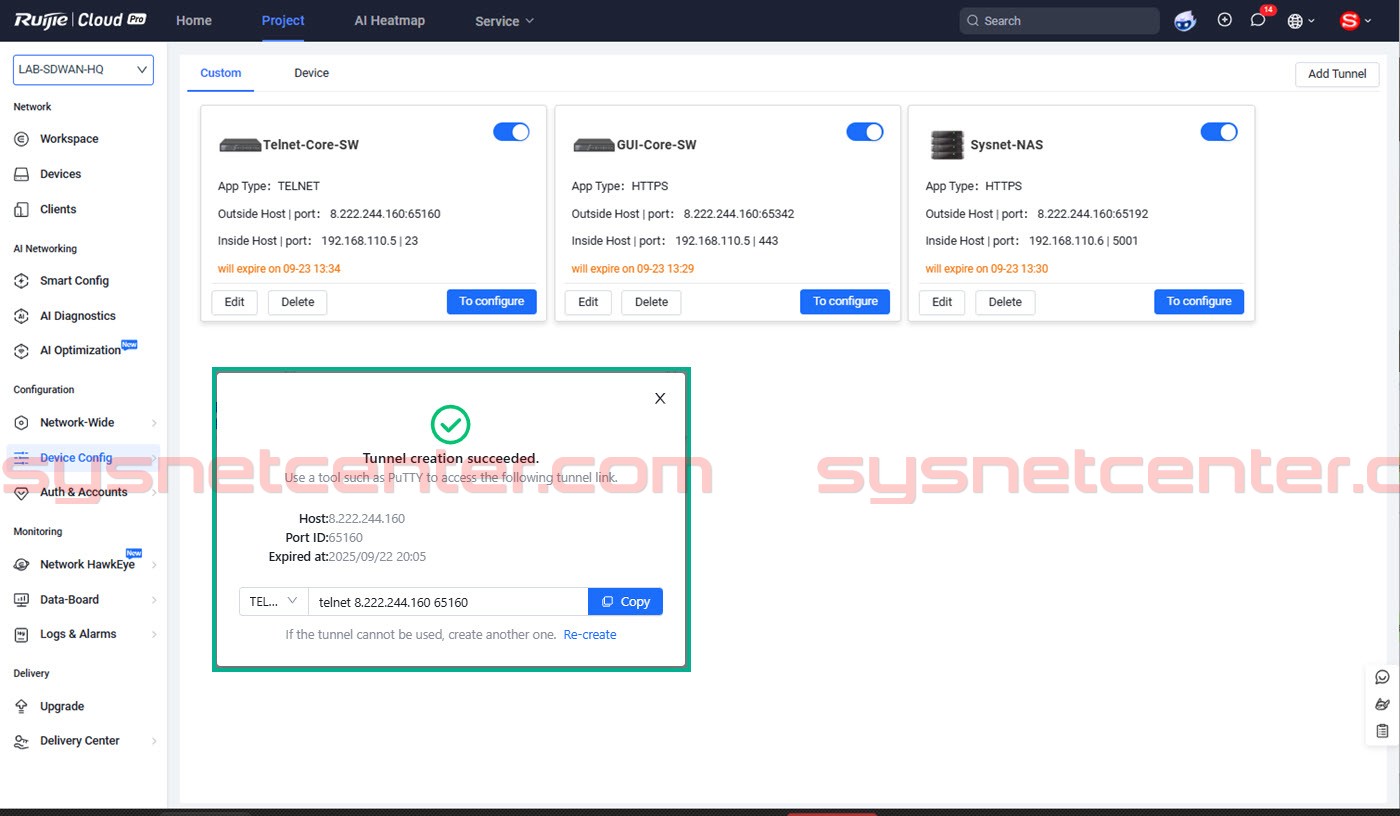Edit the GUI-Core-SW tunnel
Image resolution: width=1400 pixels, height=816 pixels.
[x=588, y=302]
